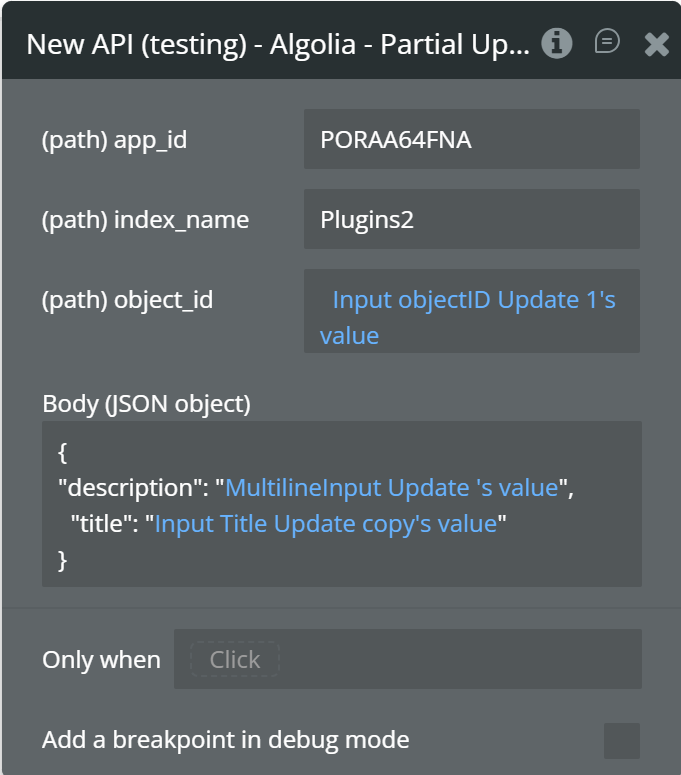Click the index_name field showing Plugins2
The width and height of the screenshot is (681, 775).
[x=471, y=219]
